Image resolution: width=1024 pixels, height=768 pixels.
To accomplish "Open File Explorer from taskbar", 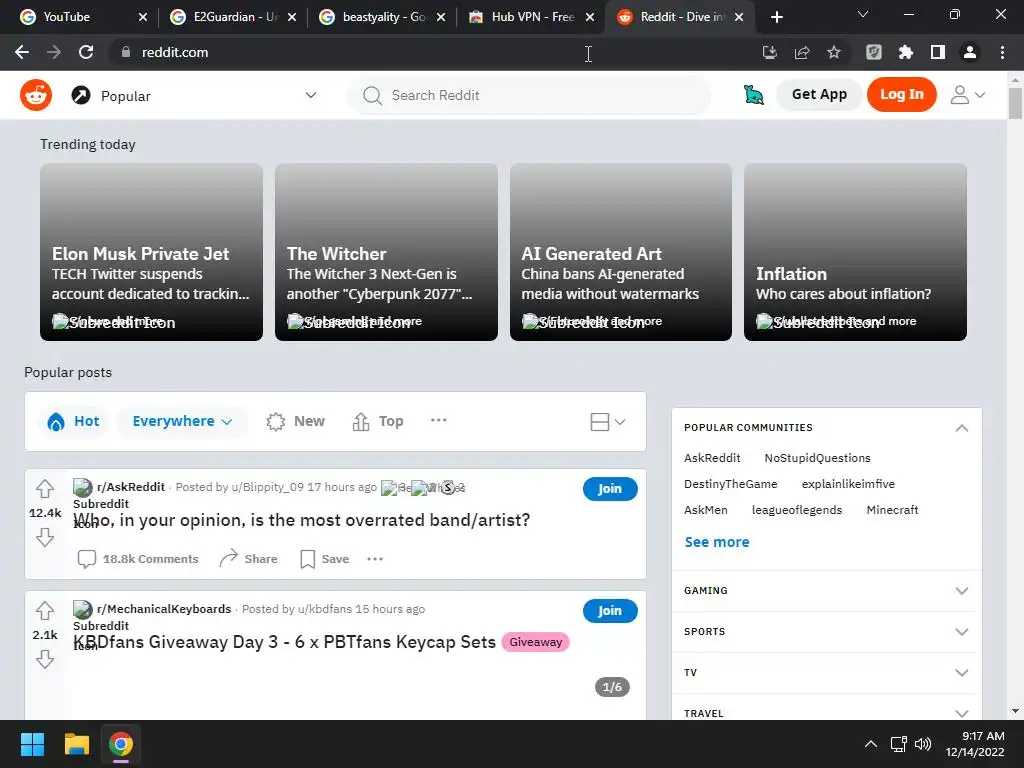I will (x=76, y=744).
